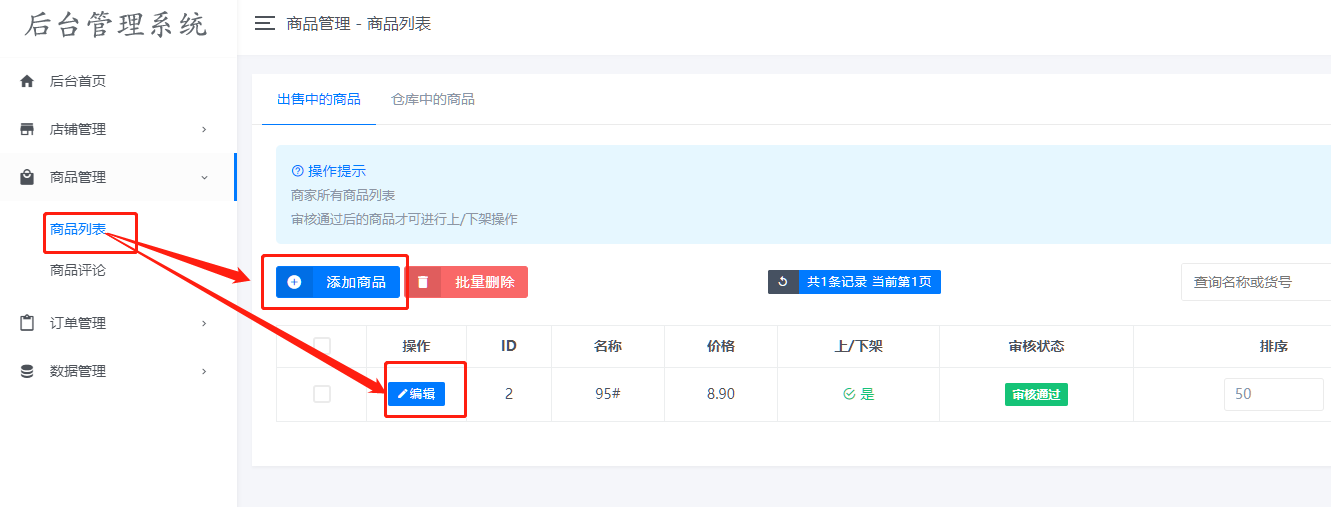
Task: Click the 排序 column header
Action: coord(1273,346)
